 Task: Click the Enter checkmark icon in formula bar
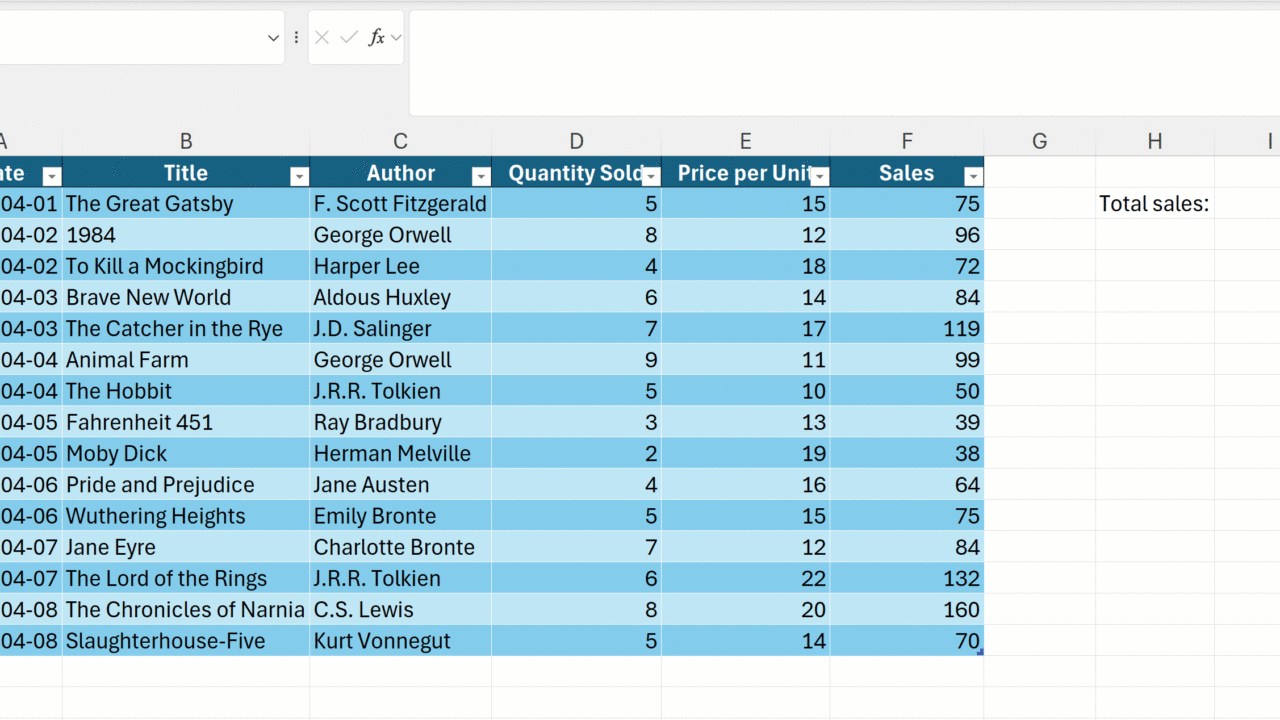pyautogui.click(x=348, y=38)
